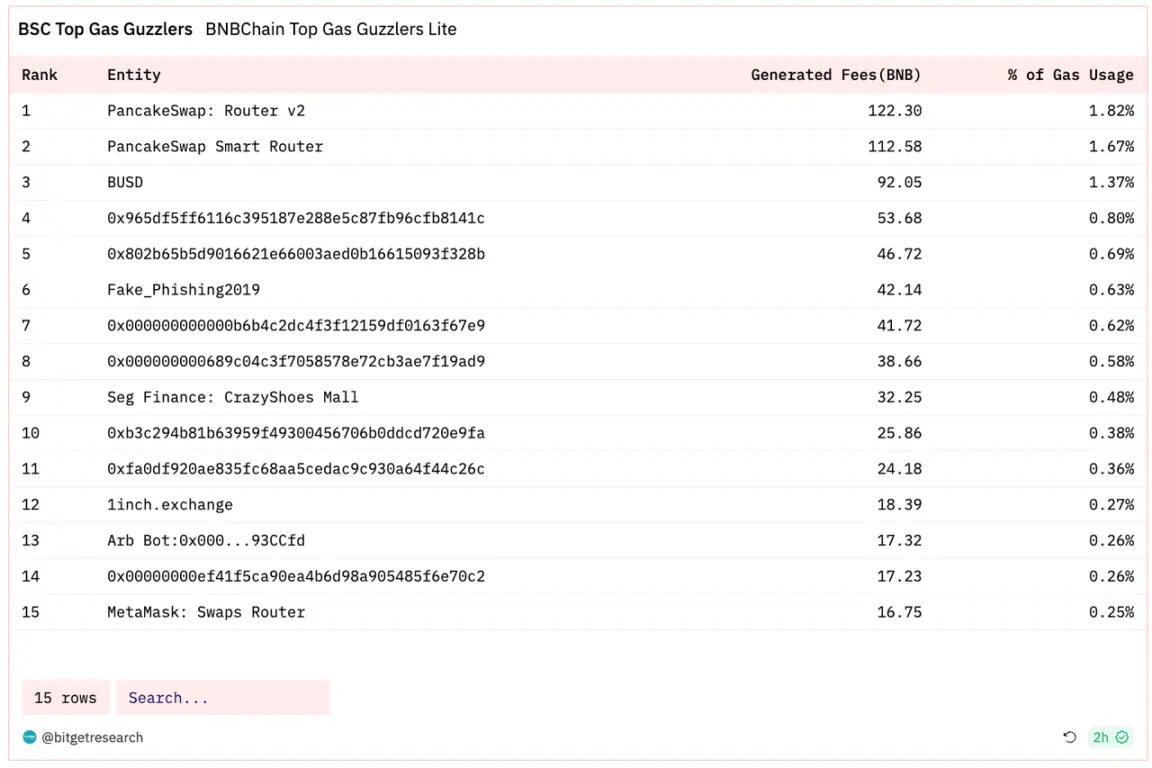Screen dimensions: 1152x768
Task: Click the 2h freshness checkmark badge
Action: click(1110, 737)
